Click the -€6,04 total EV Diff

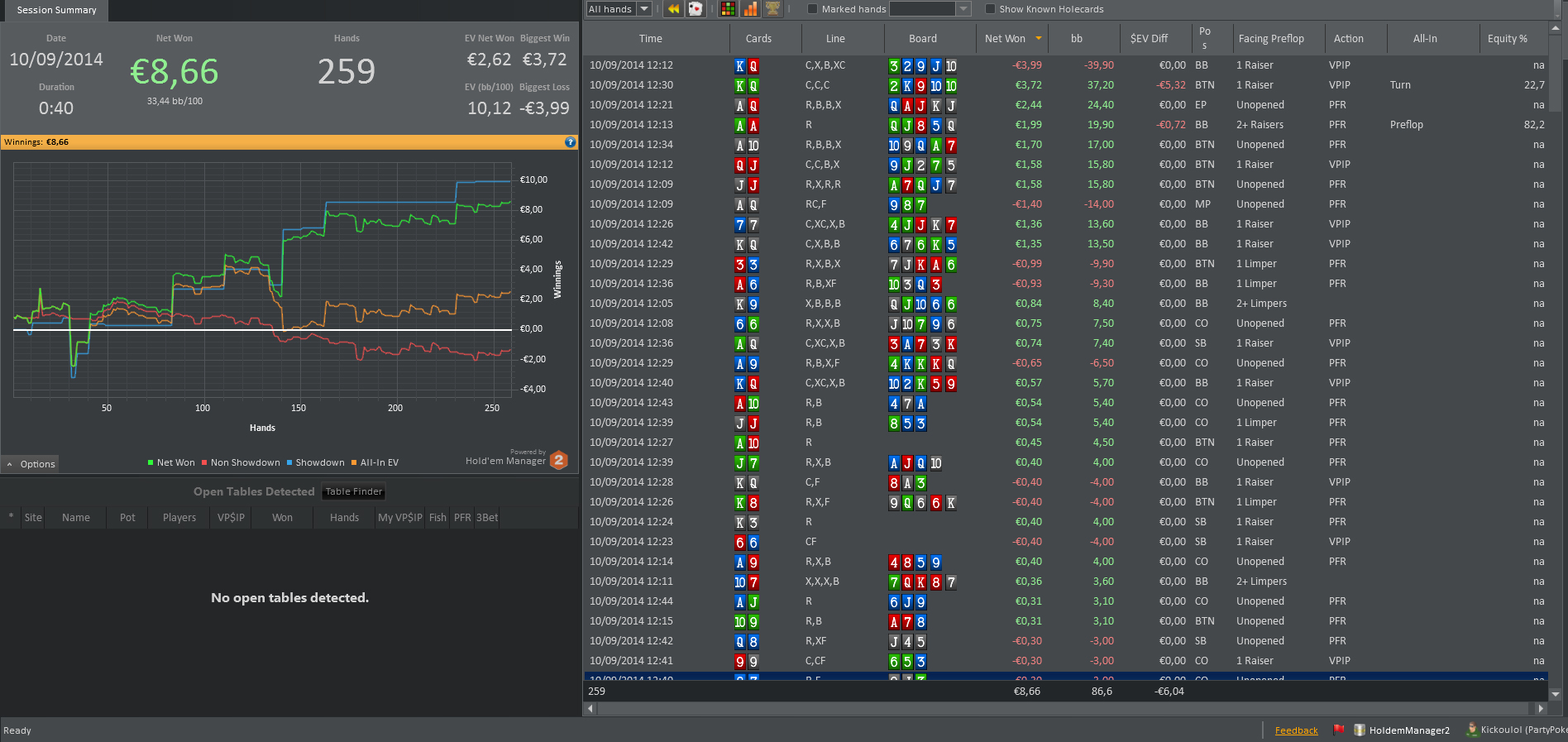pyautogui.click(x=1169, y=692)
